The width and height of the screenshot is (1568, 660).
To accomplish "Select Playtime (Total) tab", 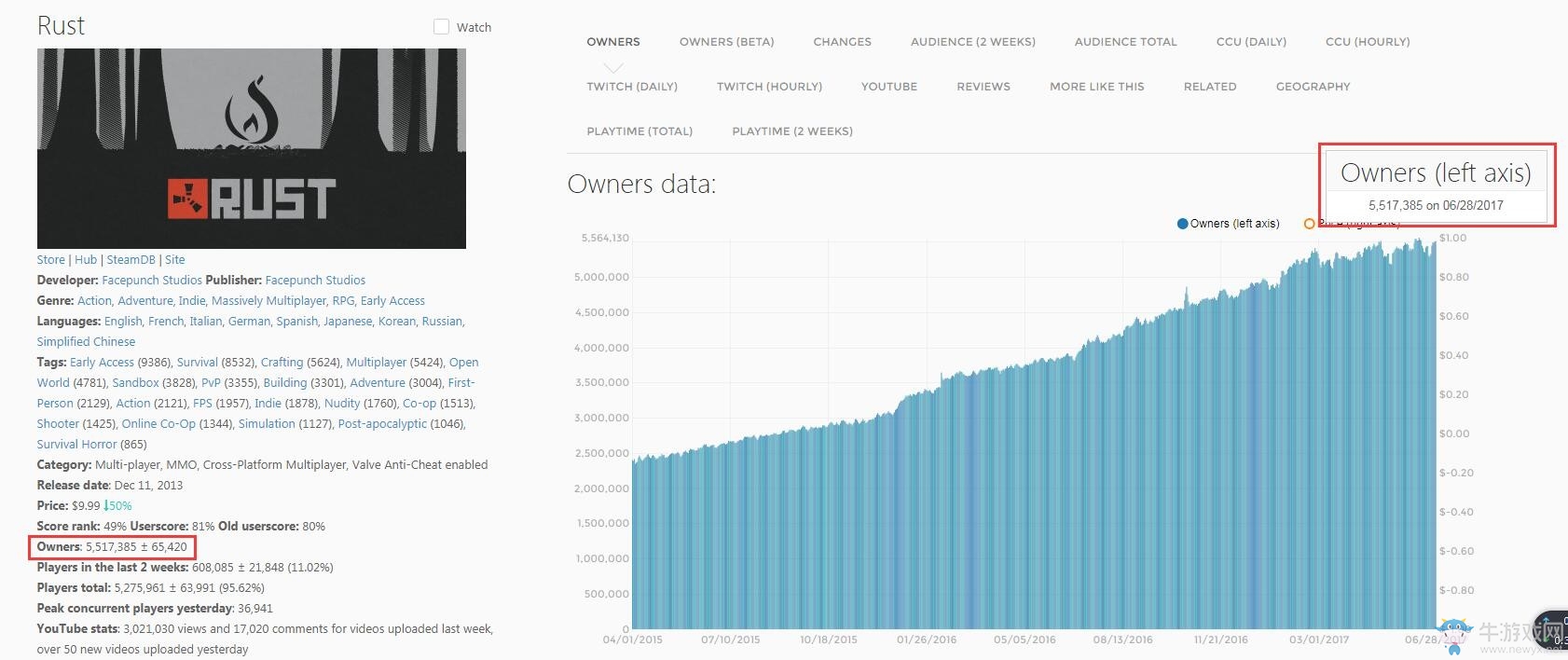I will (640, 131).
